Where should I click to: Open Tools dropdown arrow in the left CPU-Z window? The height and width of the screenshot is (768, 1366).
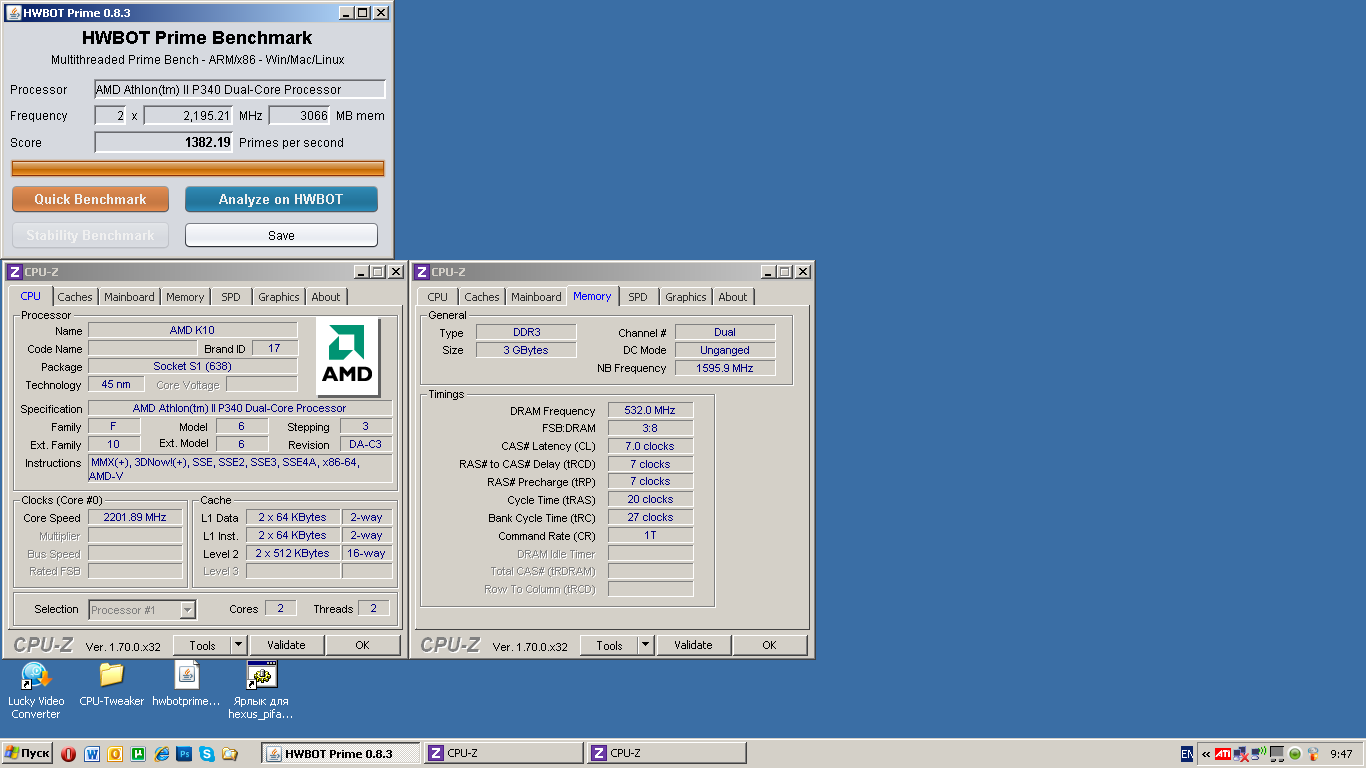tap(238, 645)
